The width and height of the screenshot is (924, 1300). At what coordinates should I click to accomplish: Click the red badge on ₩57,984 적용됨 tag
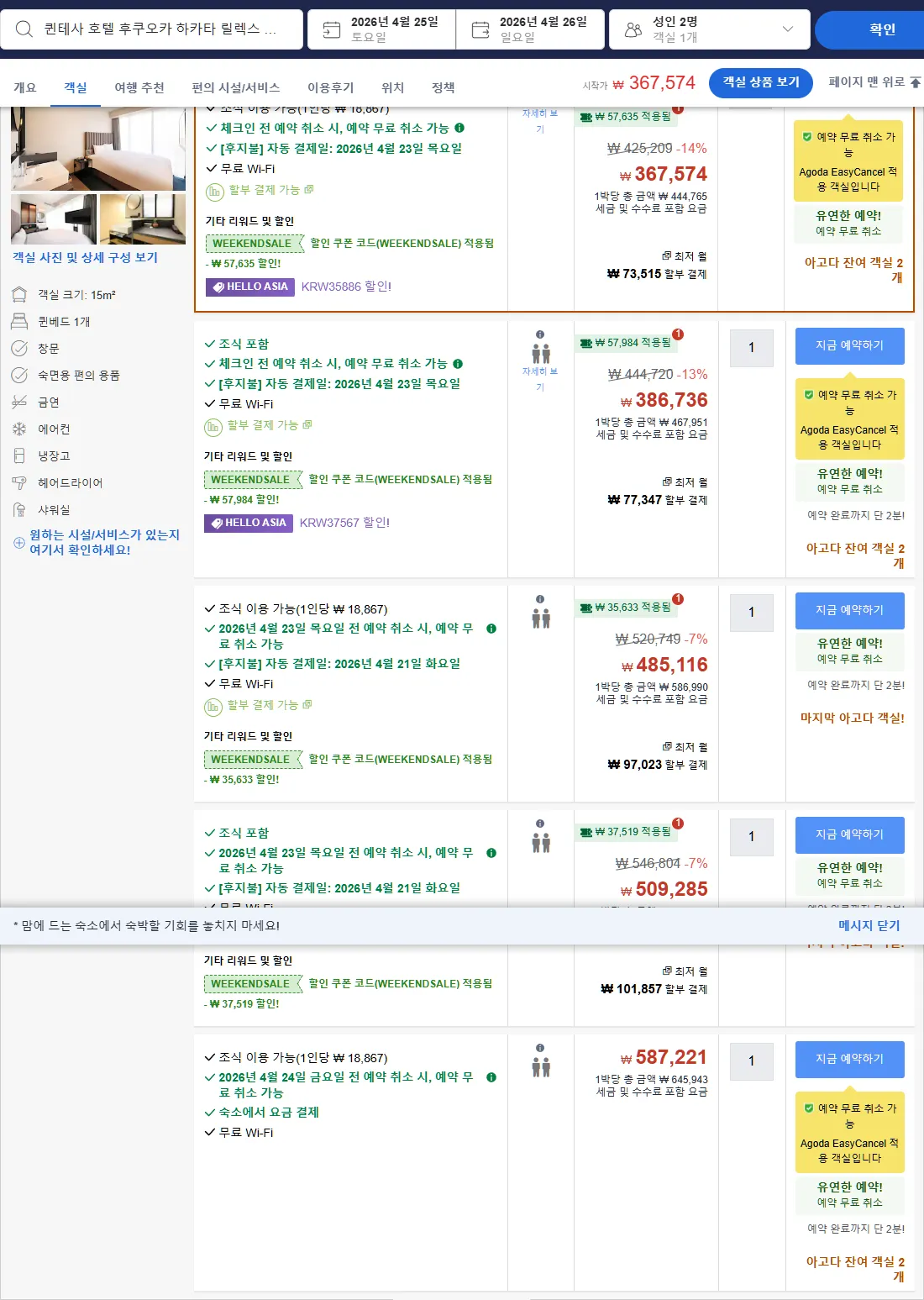(678, 334)
